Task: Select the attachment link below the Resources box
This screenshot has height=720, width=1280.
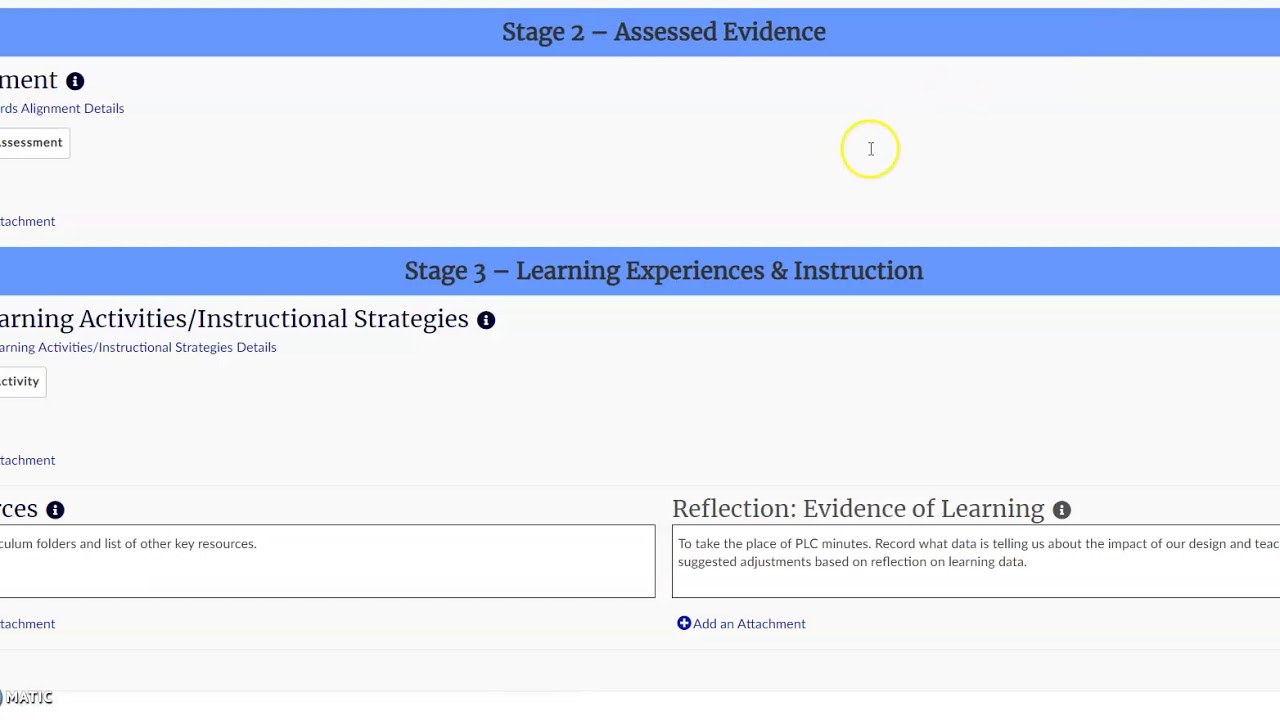Action: (x=27, y=623)
